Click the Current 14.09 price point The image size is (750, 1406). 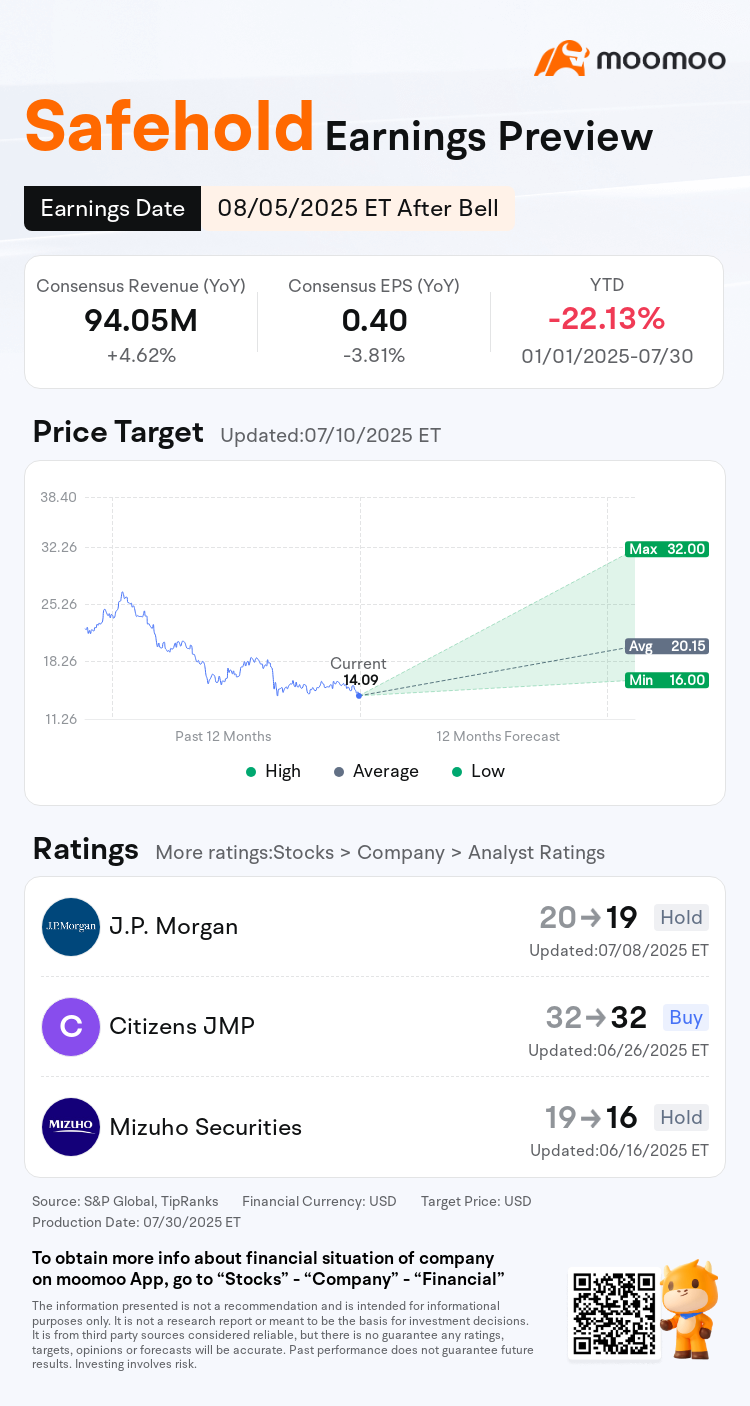[x=359, y=694]
